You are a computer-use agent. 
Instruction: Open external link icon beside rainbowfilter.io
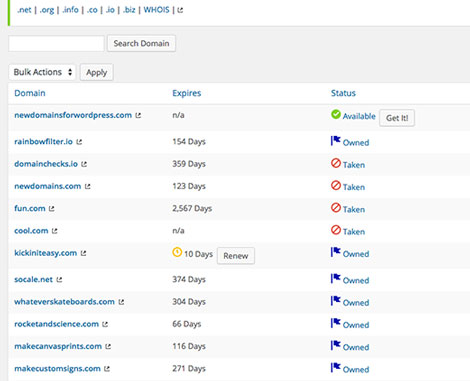[79, 142]
